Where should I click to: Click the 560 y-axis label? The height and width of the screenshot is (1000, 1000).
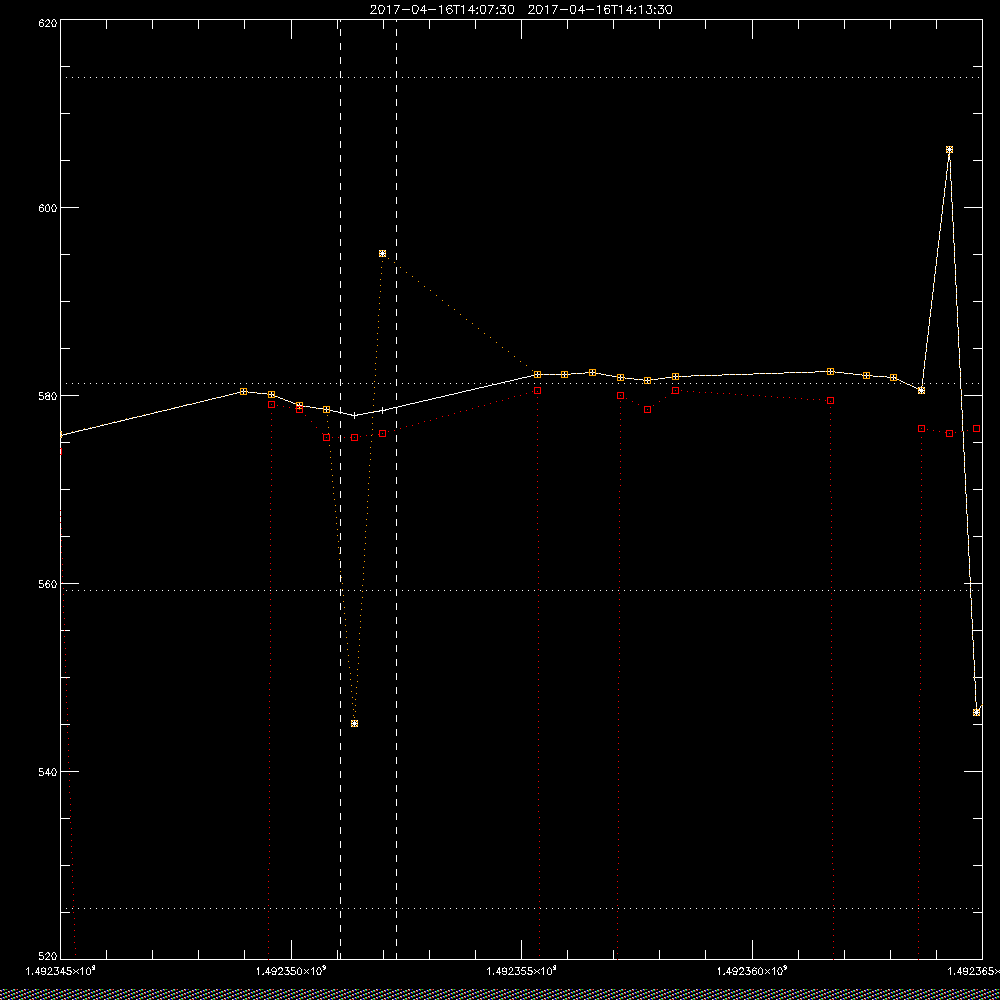point(48,584)
